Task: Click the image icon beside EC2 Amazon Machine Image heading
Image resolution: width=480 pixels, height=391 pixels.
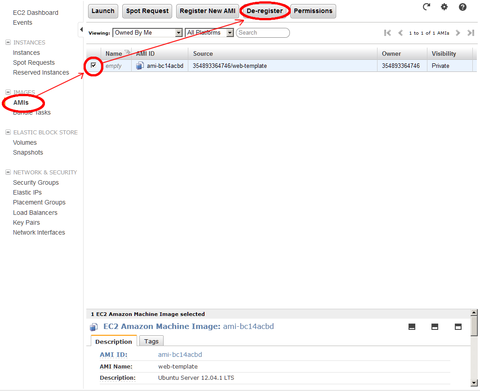Action: 94,327
